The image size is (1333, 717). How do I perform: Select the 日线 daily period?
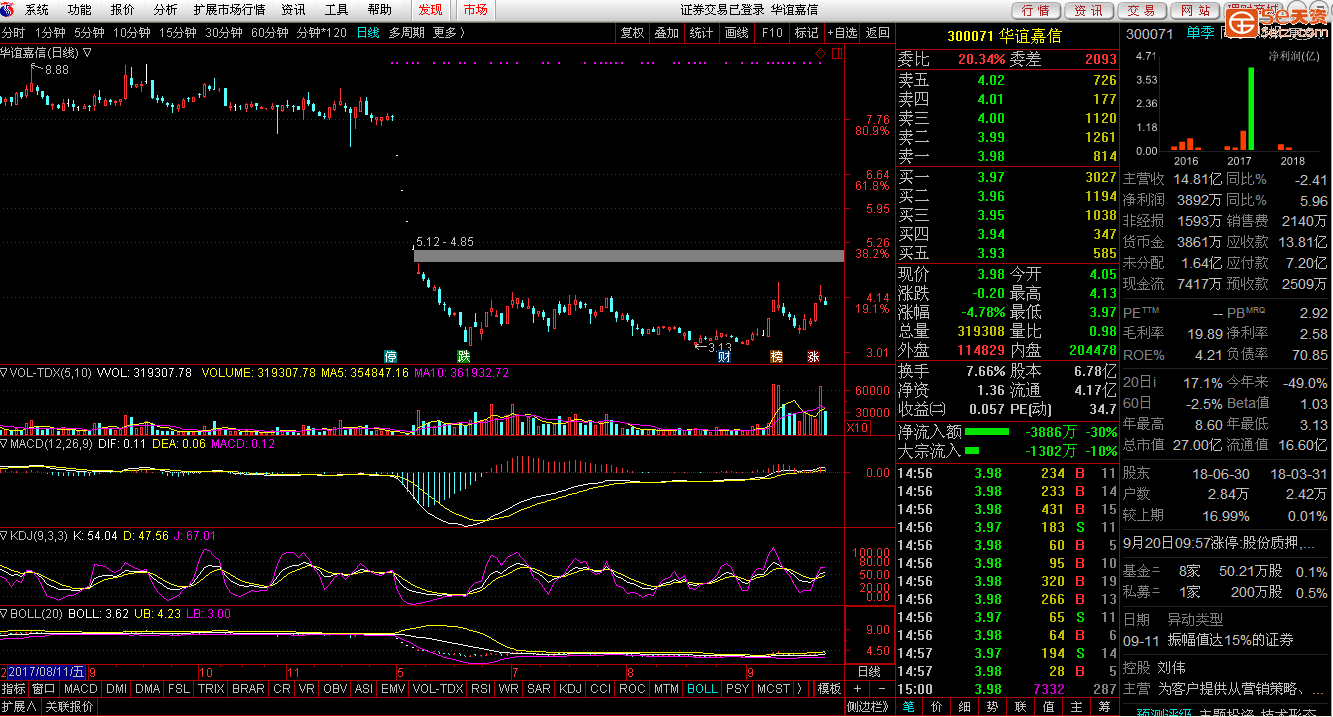pos(368,32)
